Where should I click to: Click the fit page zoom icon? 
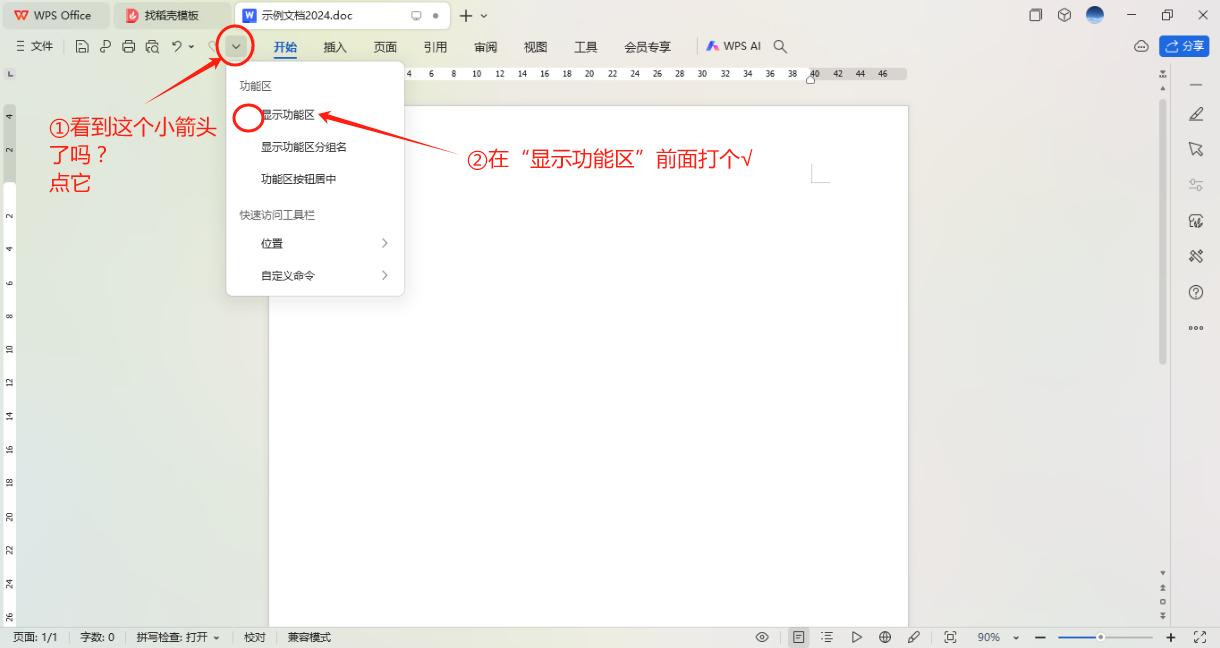click(x=950, y=637)
